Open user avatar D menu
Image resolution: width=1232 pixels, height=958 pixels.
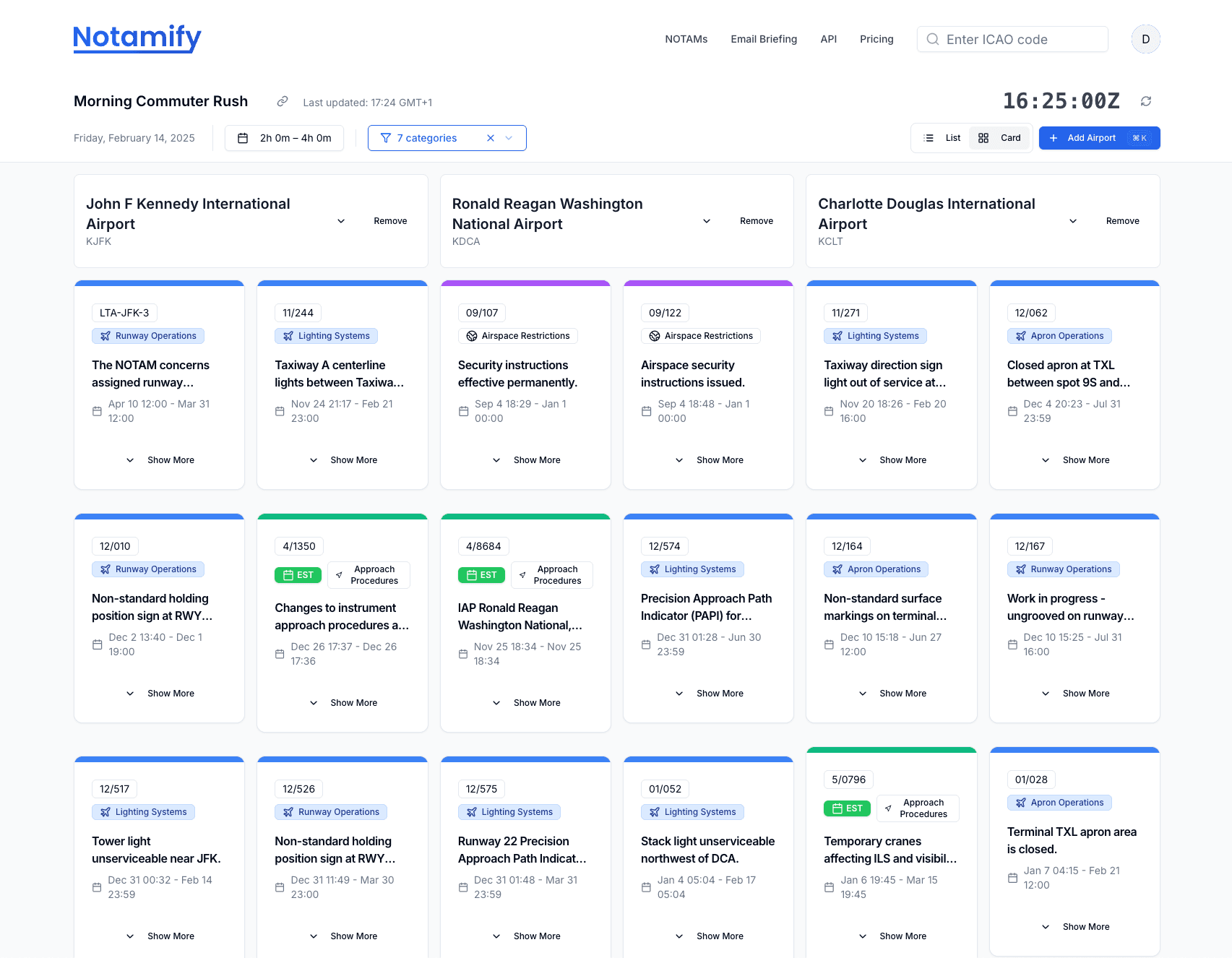(x=1146, y=39)
